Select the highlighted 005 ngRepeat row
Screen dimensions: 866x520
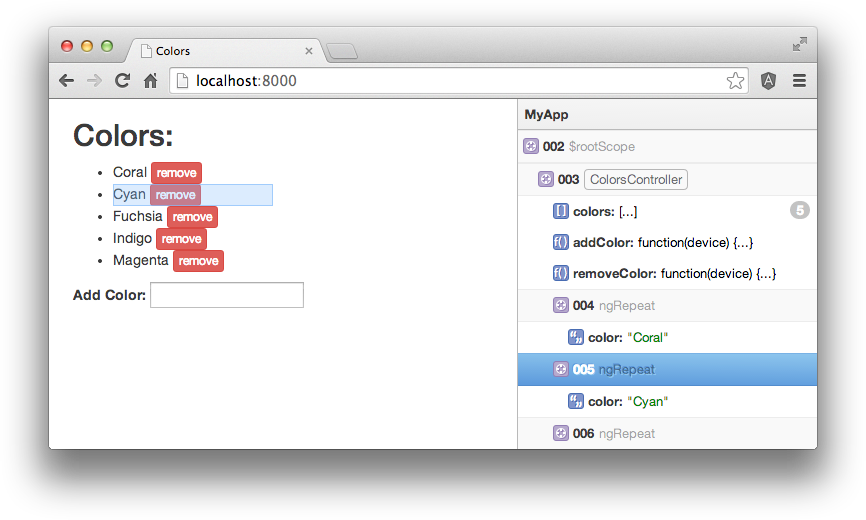667,369
